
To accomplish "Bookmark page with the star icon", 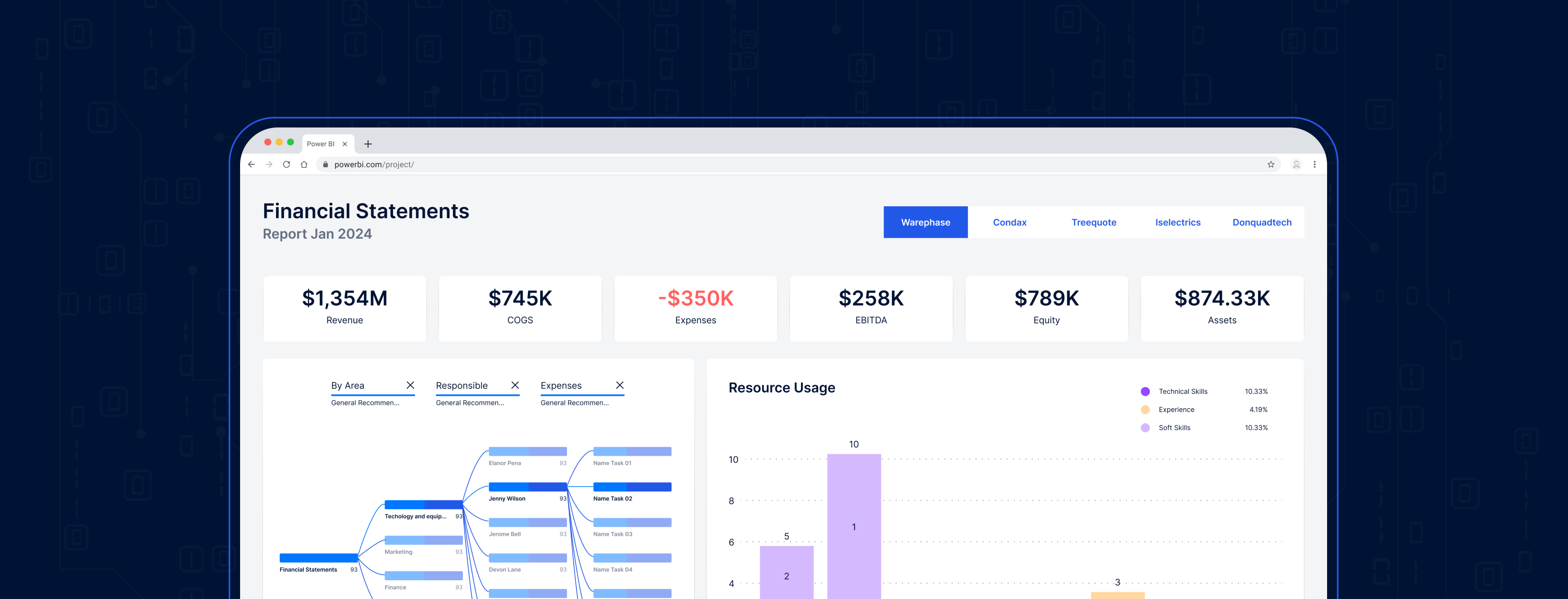I will point(1271,165).
